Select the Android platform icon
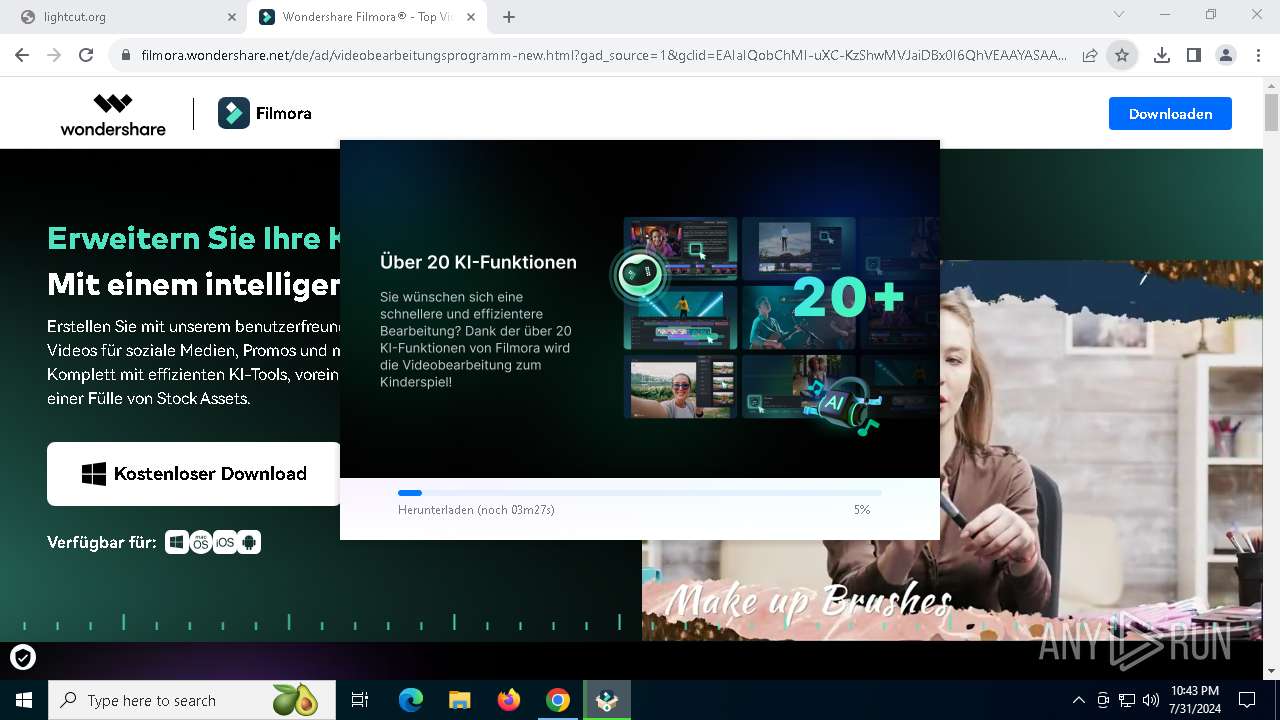The image size is (1280, 720). click(x=249, y=542)
